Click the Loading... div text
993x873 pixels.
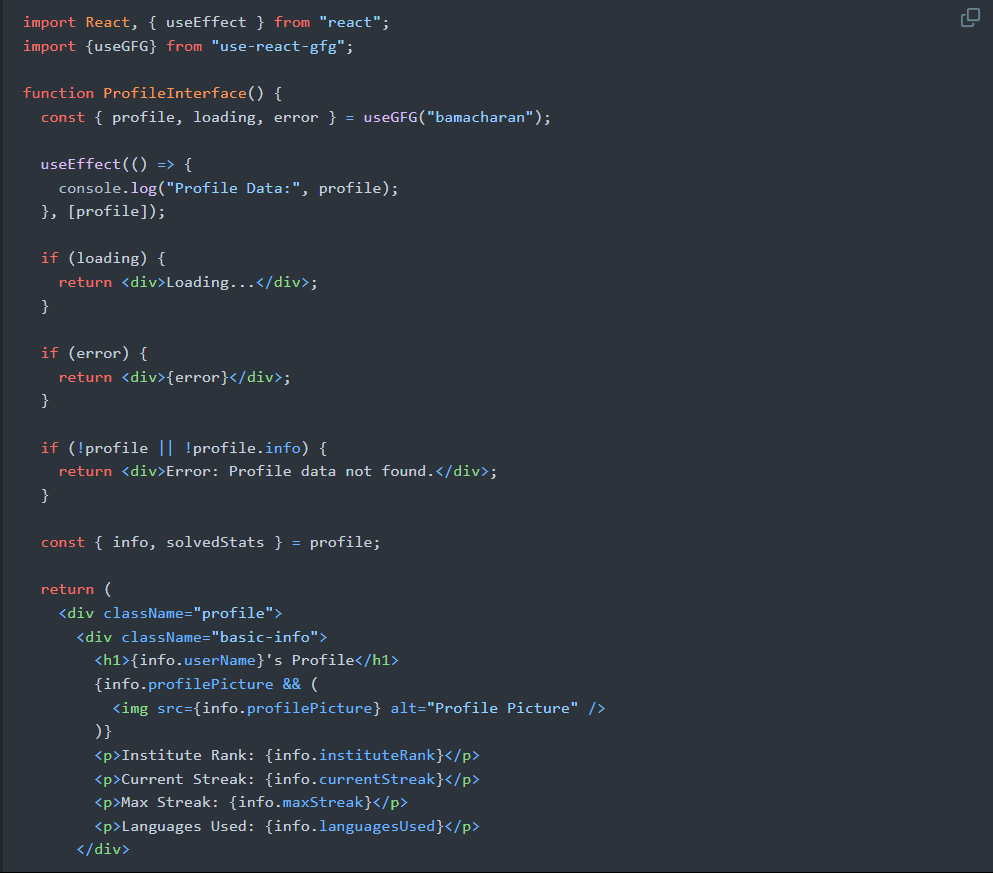211,282
